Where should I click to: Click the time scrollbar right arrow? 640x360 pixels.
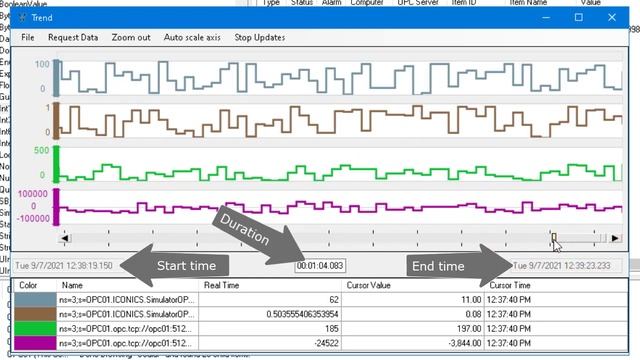pos(615,238)
